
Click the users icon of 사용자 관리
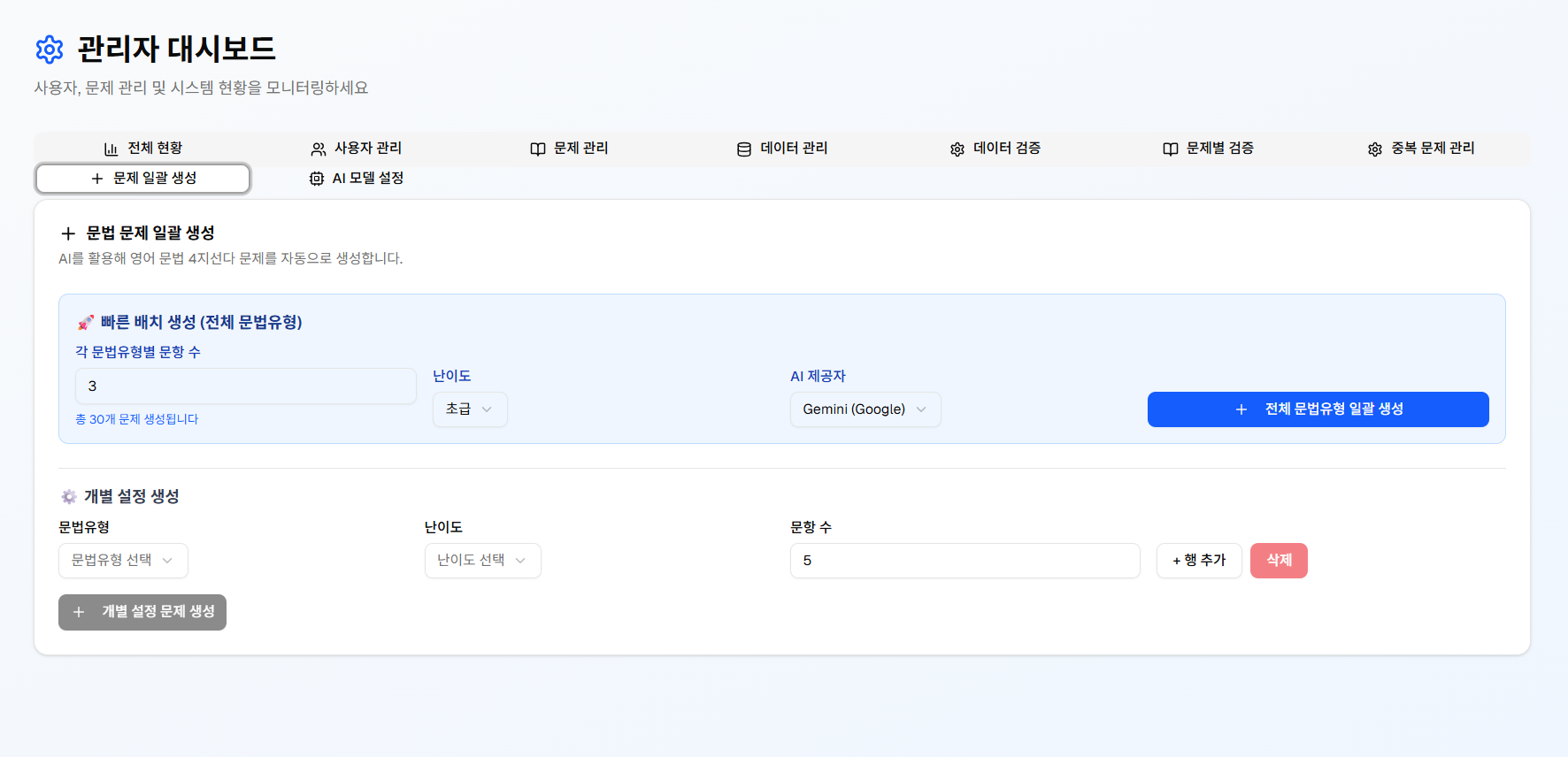[319, 149]
